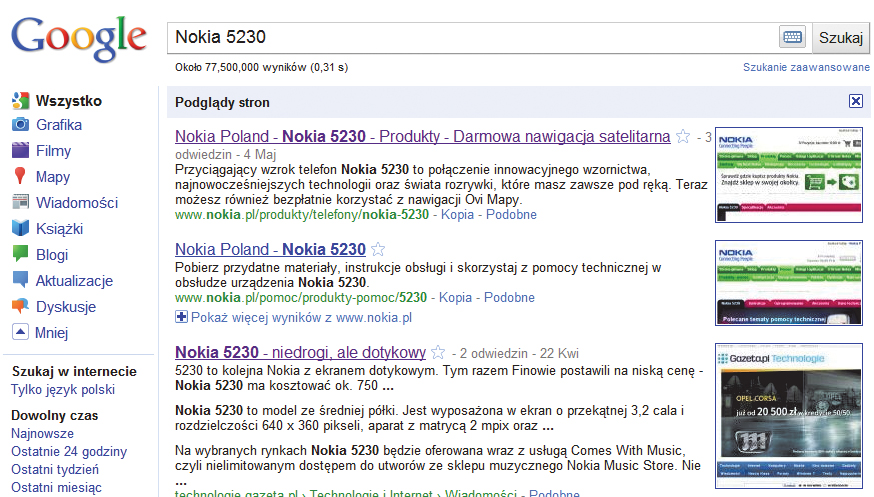
Task: Click the on-screen keyboard icon in search box
Action: [792, 38]
